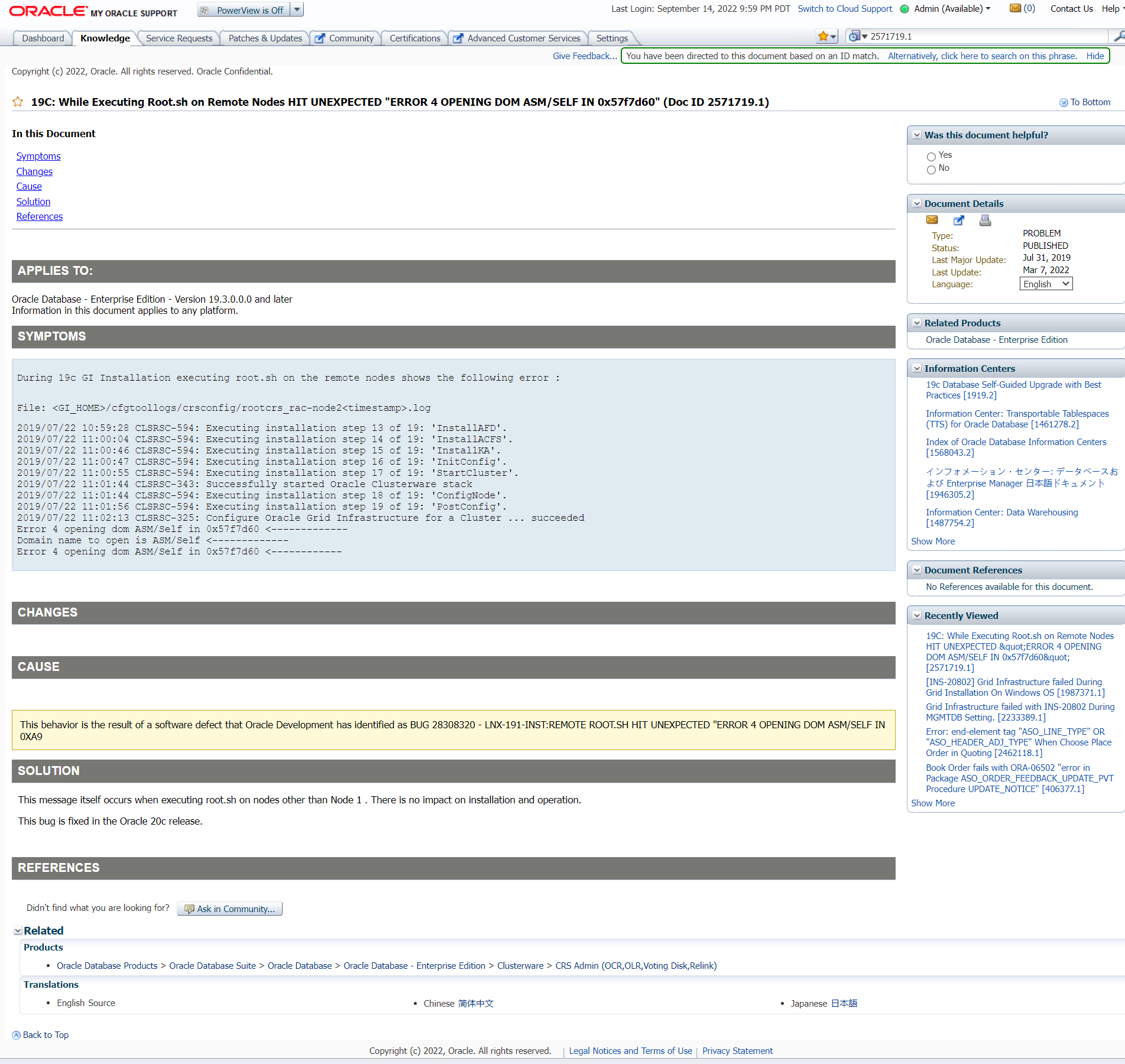Image resolution: width=1125 pixels, height=1064 pixels.
Task: Open the PowerView dropdown arrow
Action: coord(297,9)
